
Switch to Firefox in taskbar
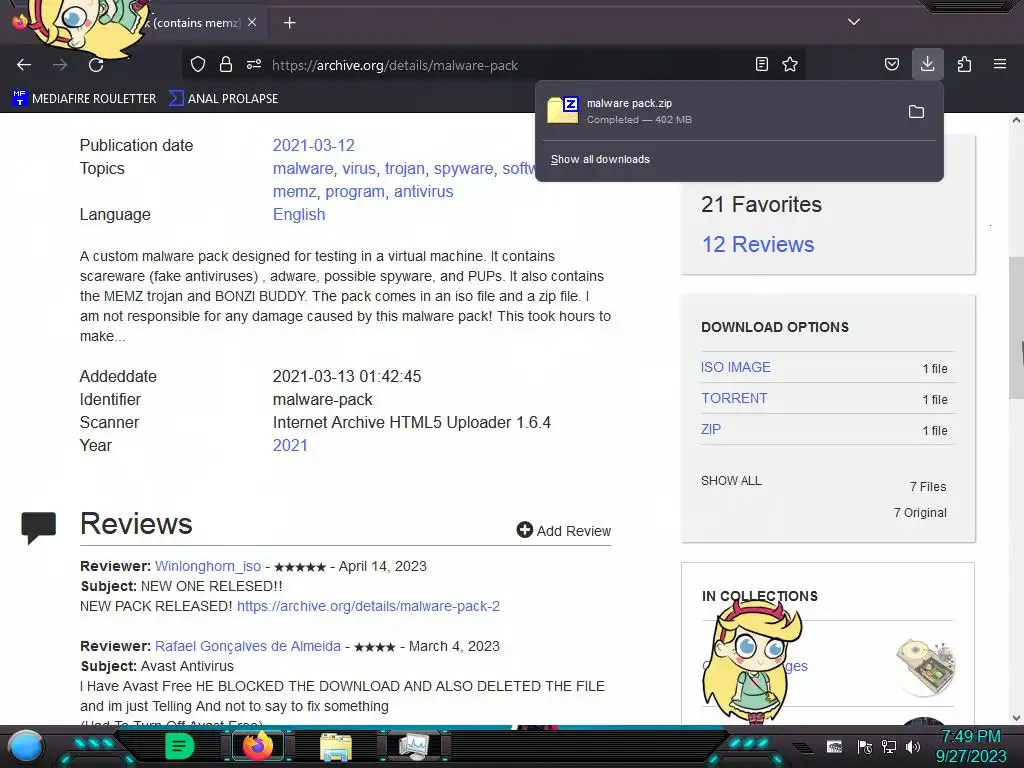257,746
